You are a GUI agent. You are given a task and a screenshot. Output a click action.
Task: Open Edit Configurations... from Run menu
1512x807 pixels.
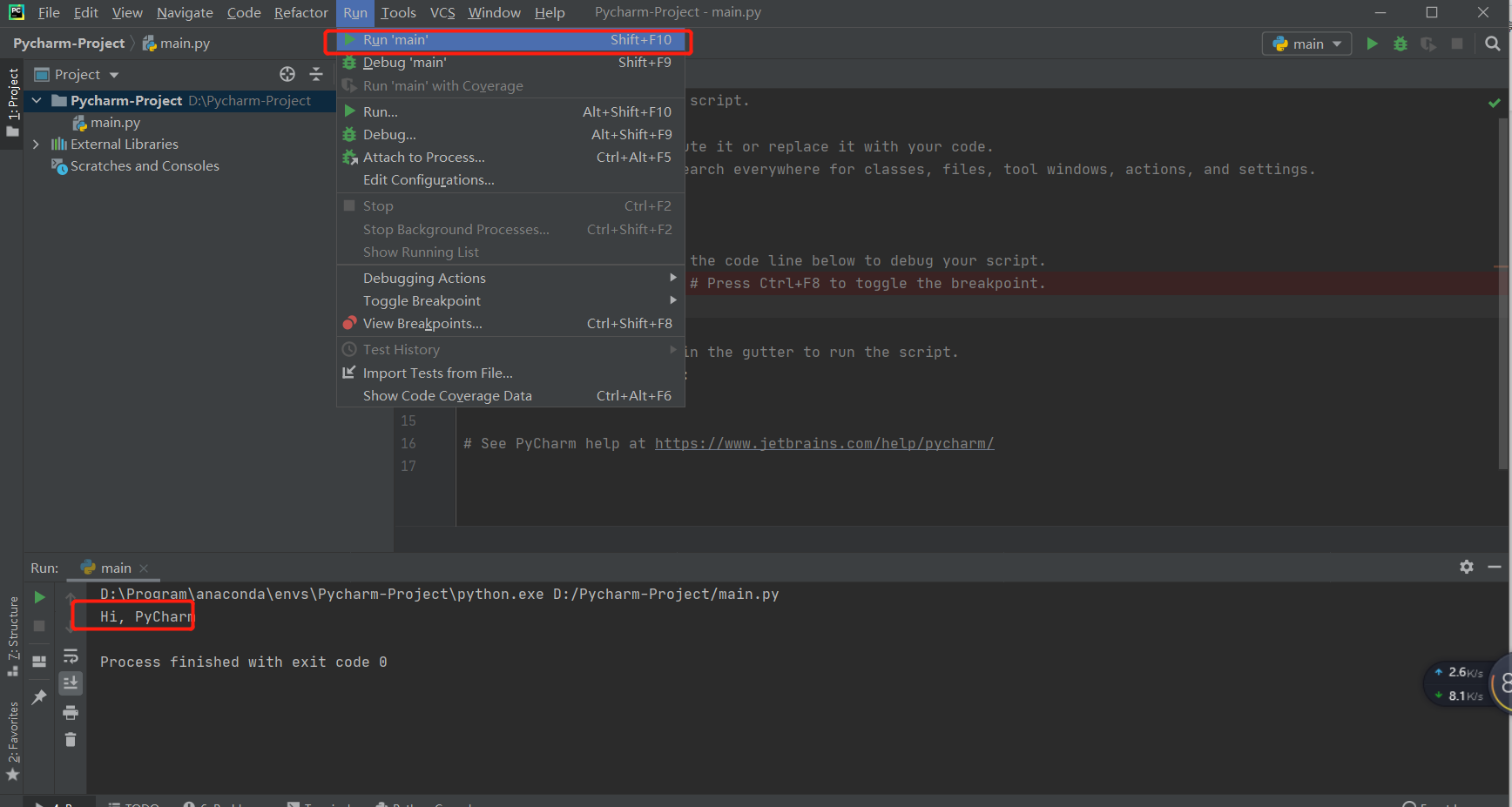pyautogui.click(x=510, y=179)
